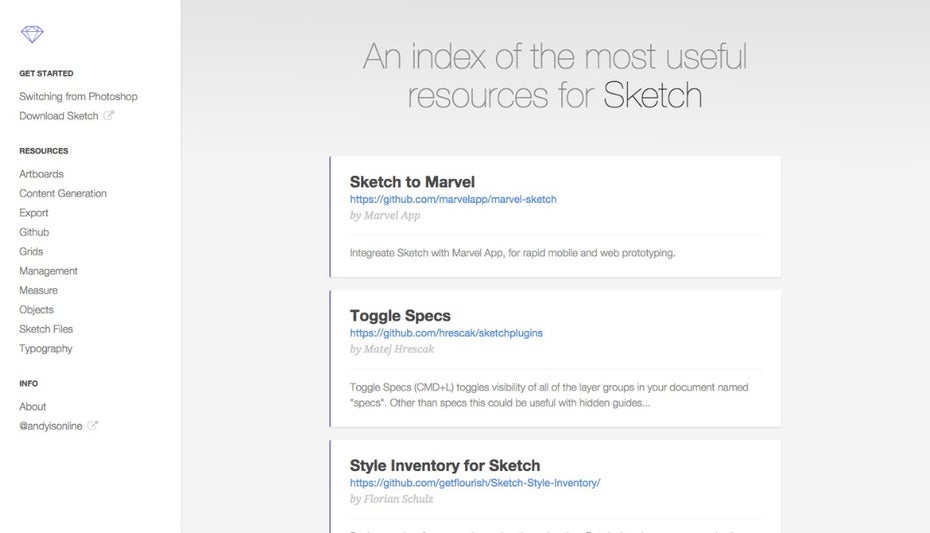Viewport: 930px width, 533px height.
Task: Open the Grids category
Action: [31, 251]
